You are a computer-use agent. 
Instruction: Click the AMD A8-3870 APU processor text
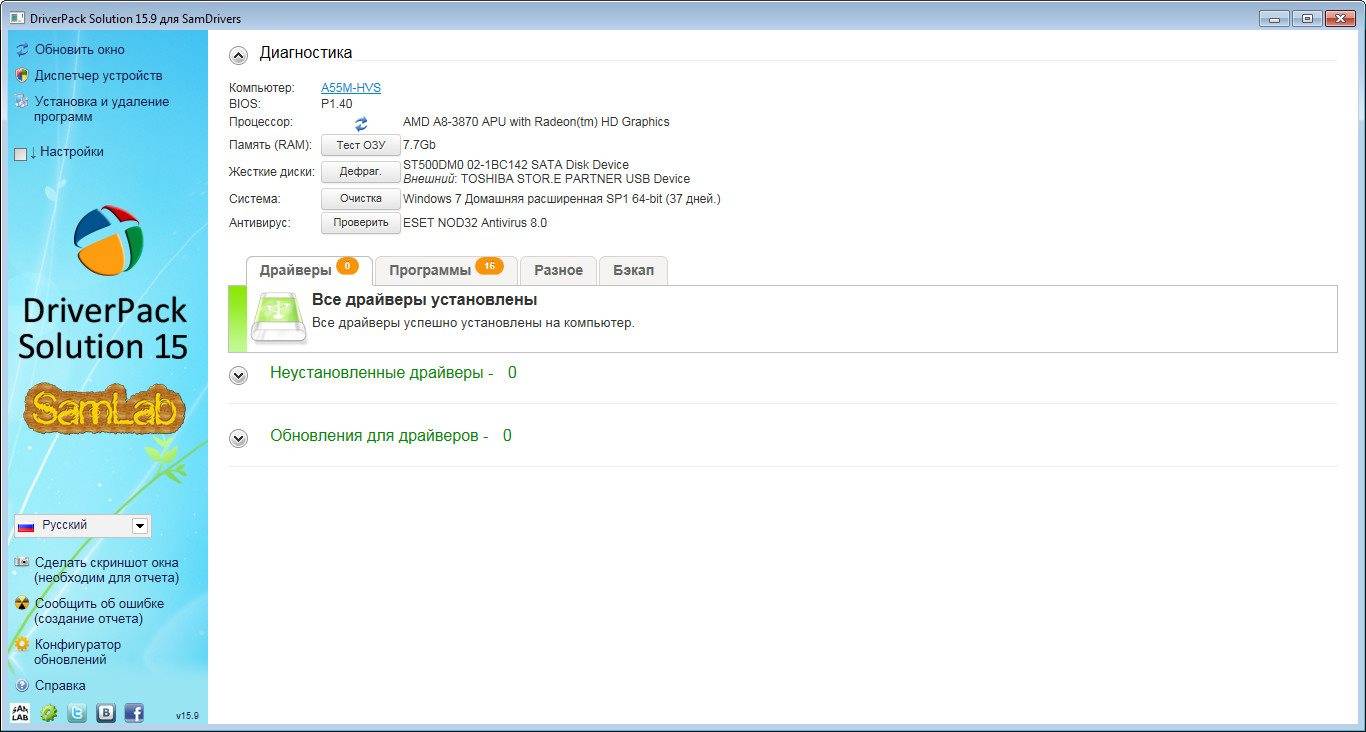[x=536, y=122]
